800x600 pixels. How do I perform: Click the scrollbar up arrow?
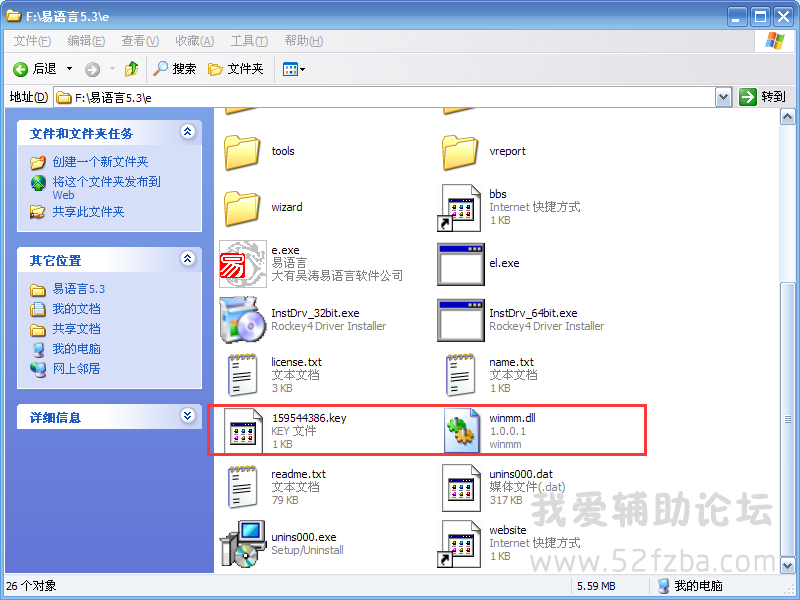coord(787,117)
